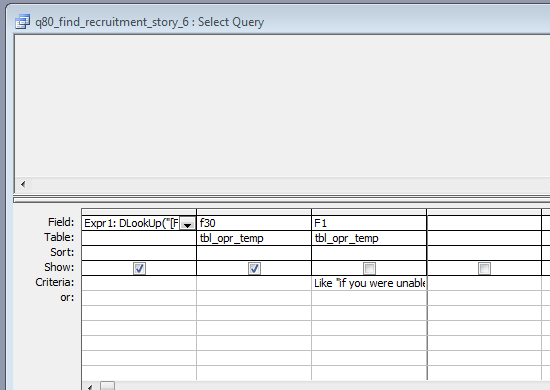Click the q80_find_recruitment_story_6 title bar

(x=277, y=22)
